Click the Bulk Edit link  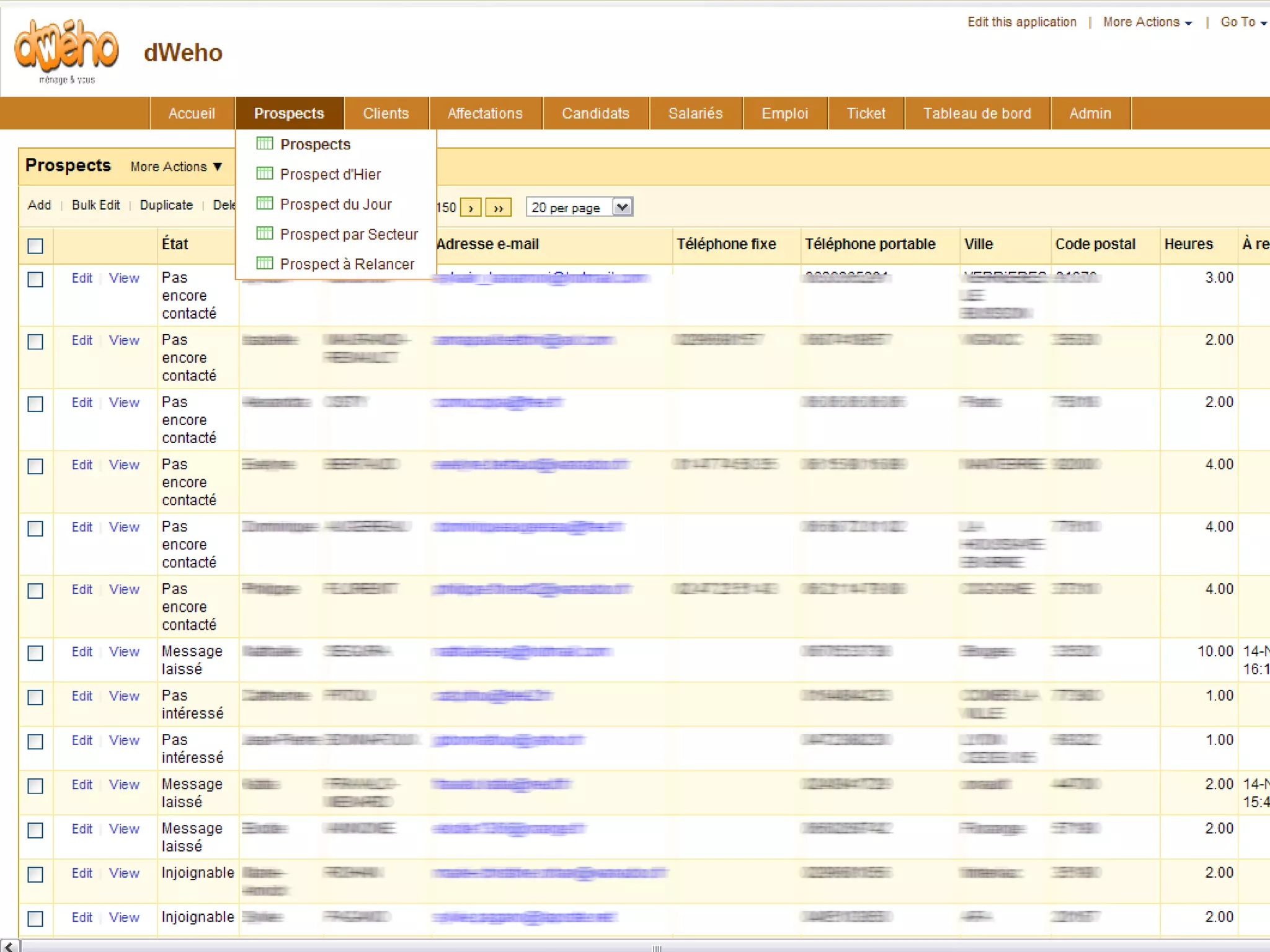point(95,205)
